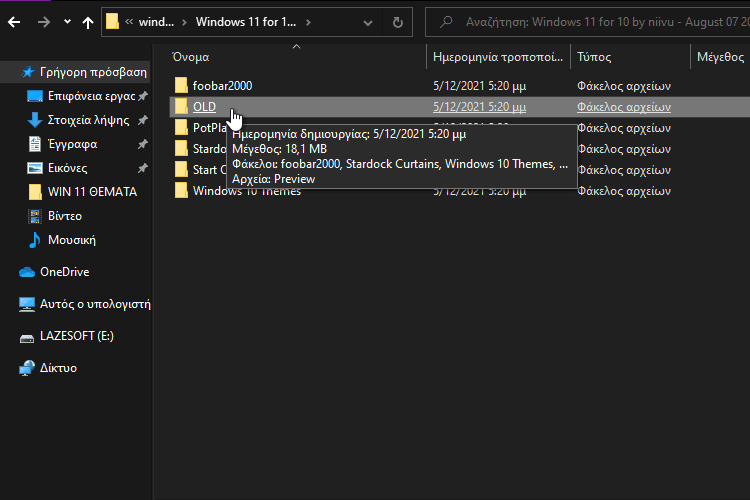The height and width of the screenshot is (500, 750).
Task: Select 'Windows 11 for 1...' breadcrumb
Action: click(x=246, y=22)
